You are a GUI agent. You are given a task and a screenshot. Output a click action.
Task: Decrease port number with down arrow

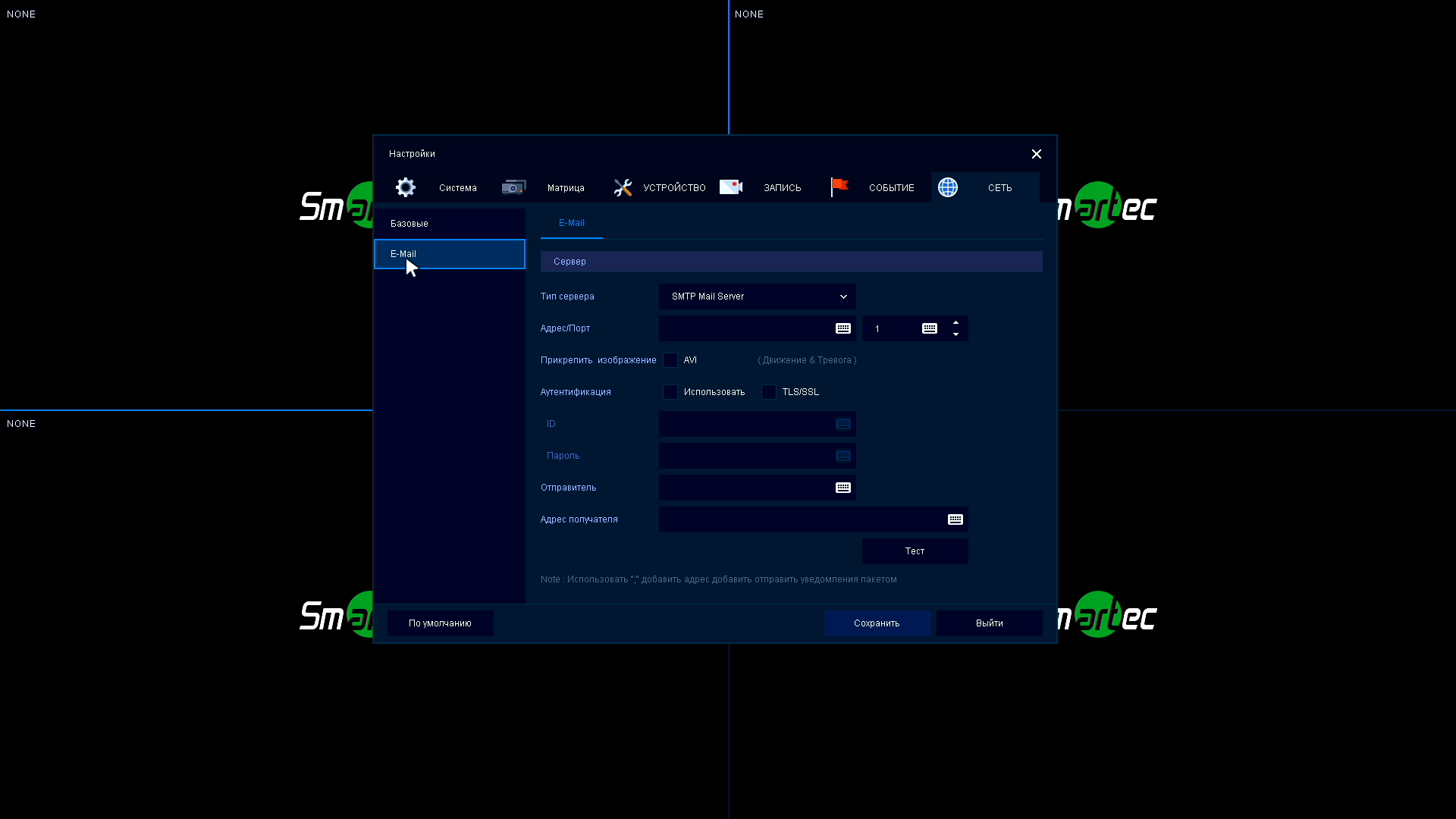(955, 334)
